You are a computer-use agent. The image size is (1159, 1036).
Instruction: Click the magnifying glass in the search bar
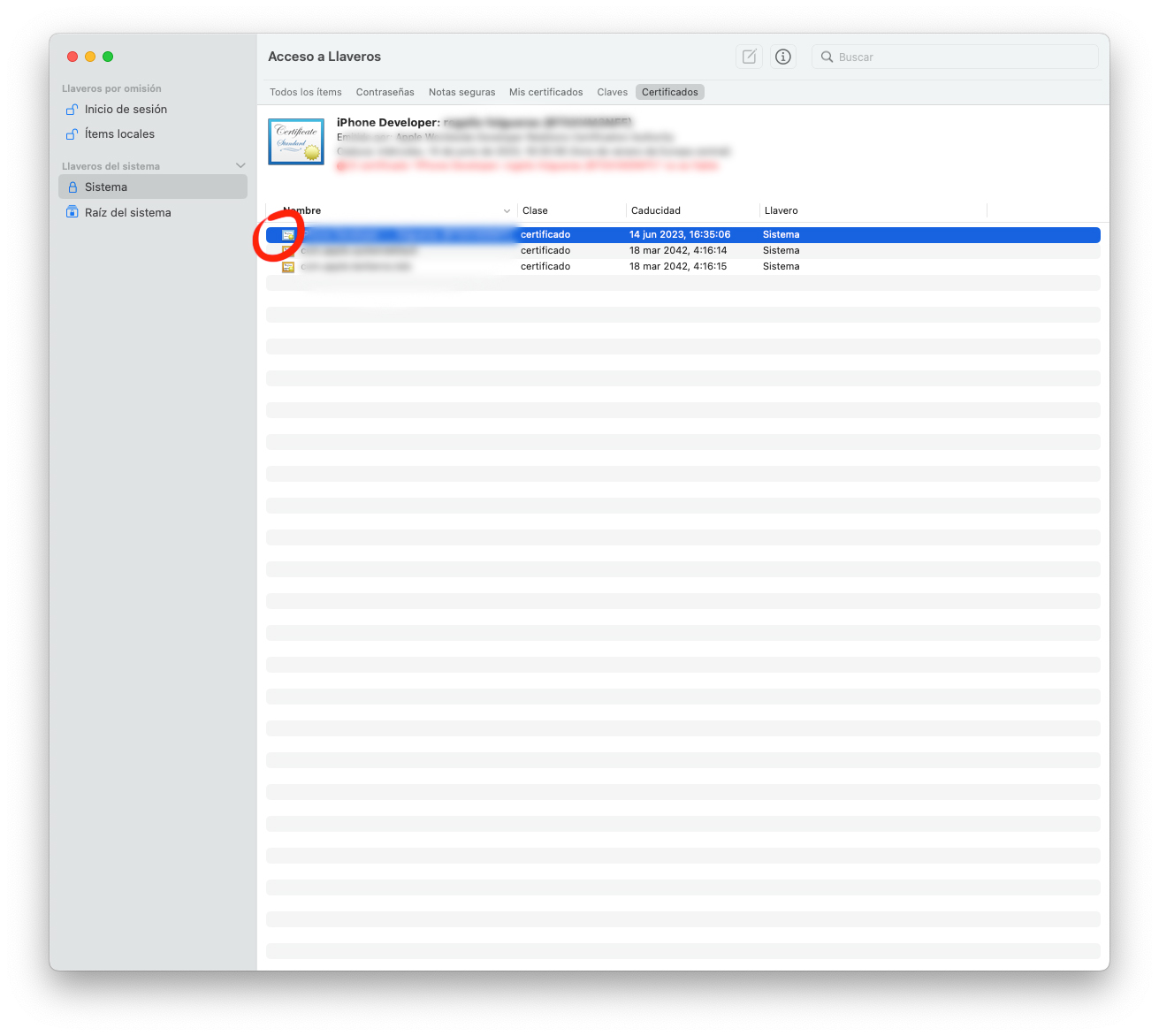point(827,56)
